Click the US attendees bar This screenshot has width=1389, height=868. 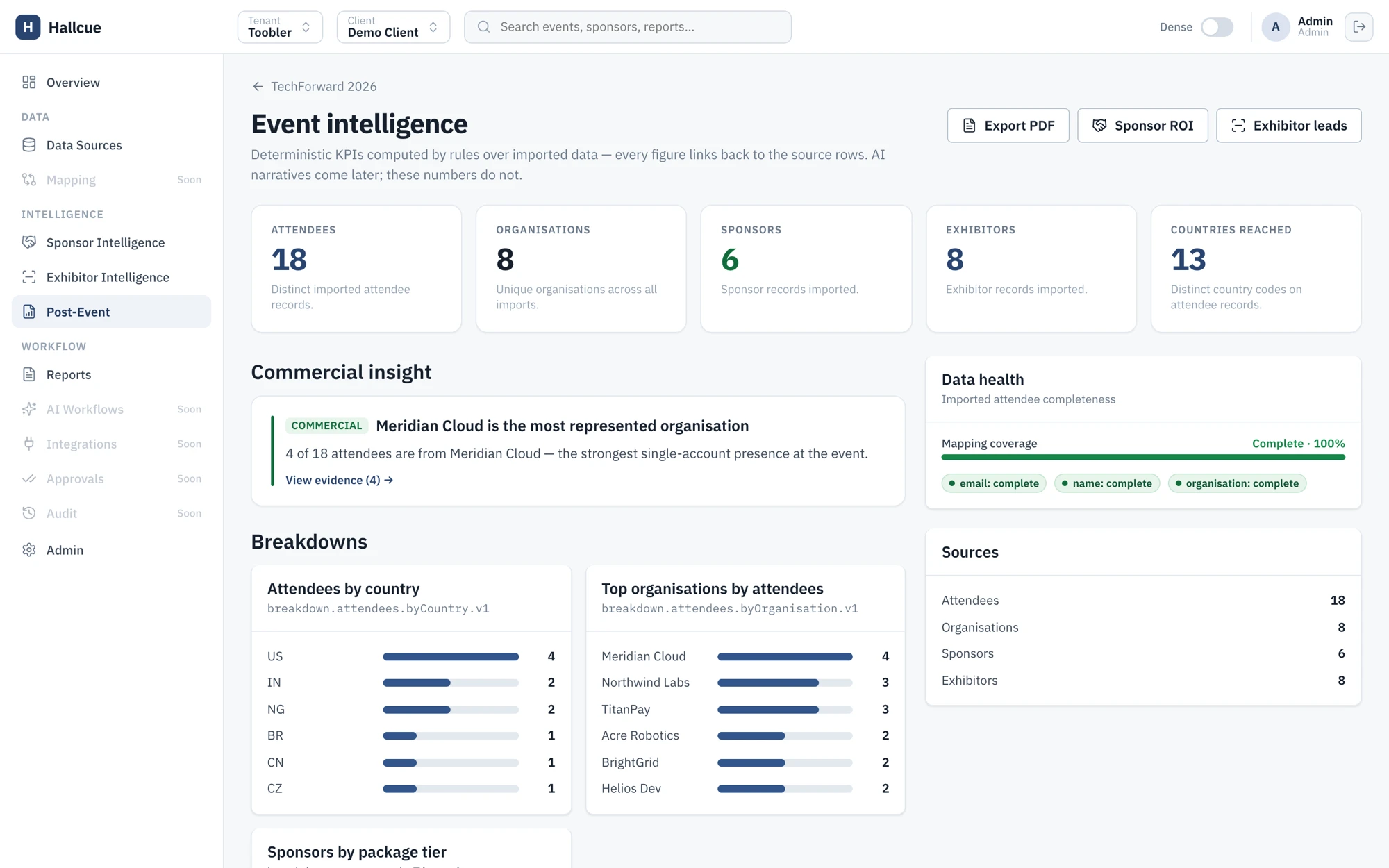[450, 656]
